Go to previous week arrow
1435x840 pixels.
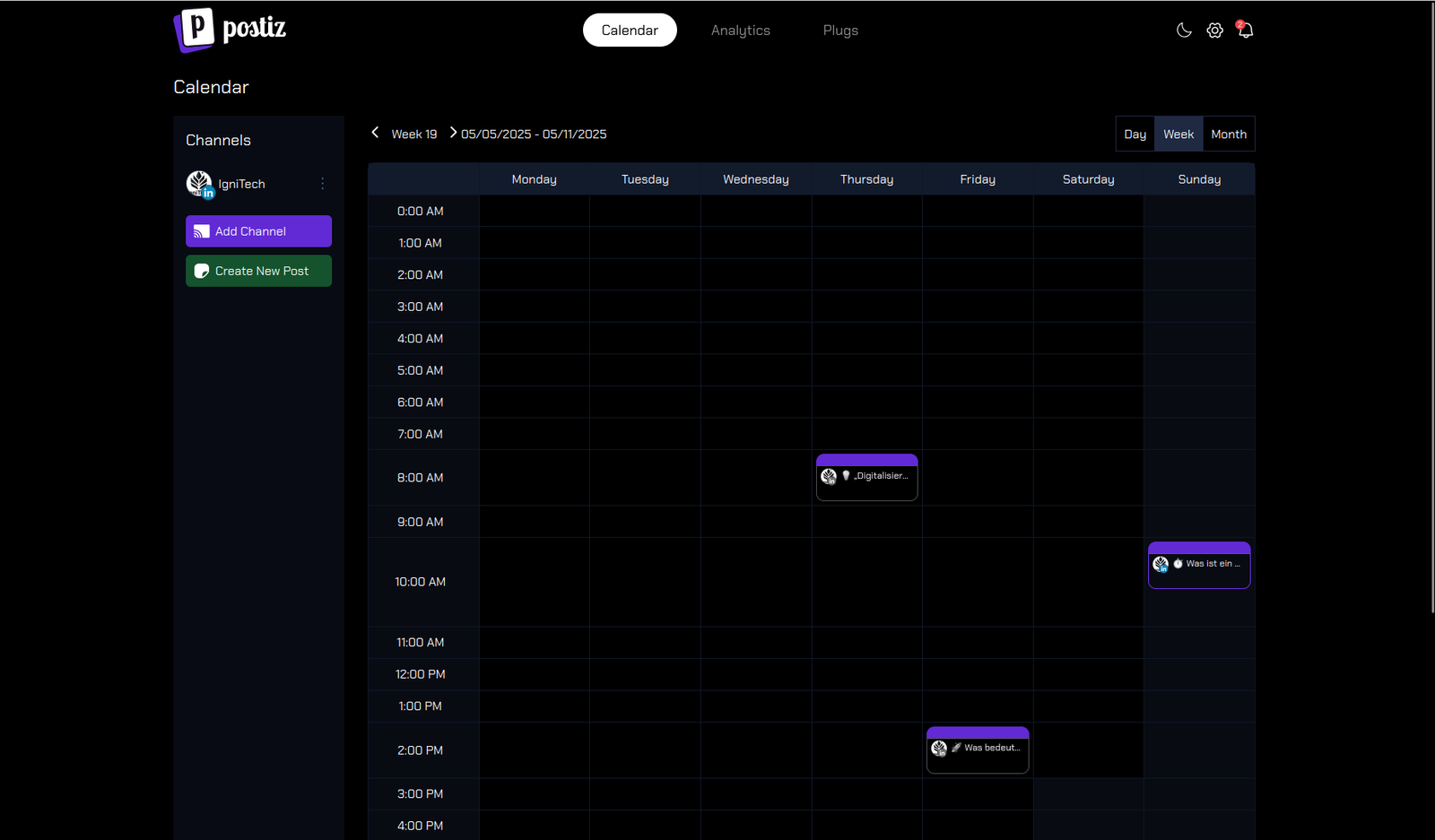(375, 133)
